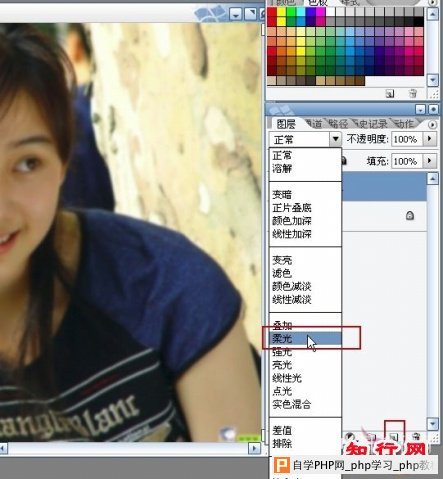The image size is (443, 479).
Task: Open the blend mode dropdown showing 正常
Action: pos(305,139)
